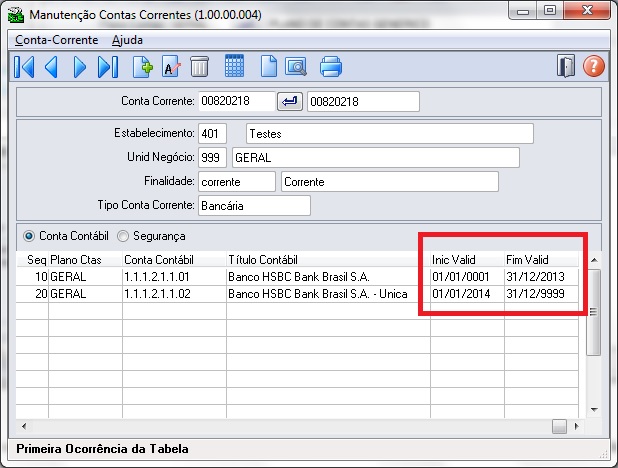Jump to last record in toolbar

[108, 67]
